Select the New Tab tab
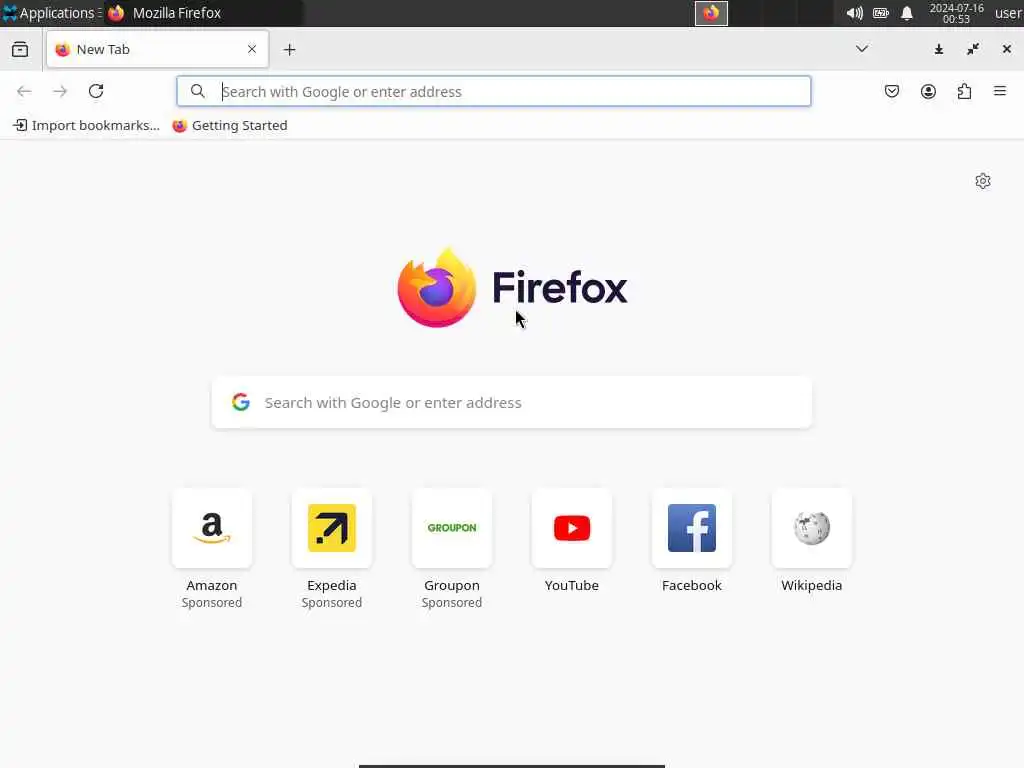 pos(157,49)
